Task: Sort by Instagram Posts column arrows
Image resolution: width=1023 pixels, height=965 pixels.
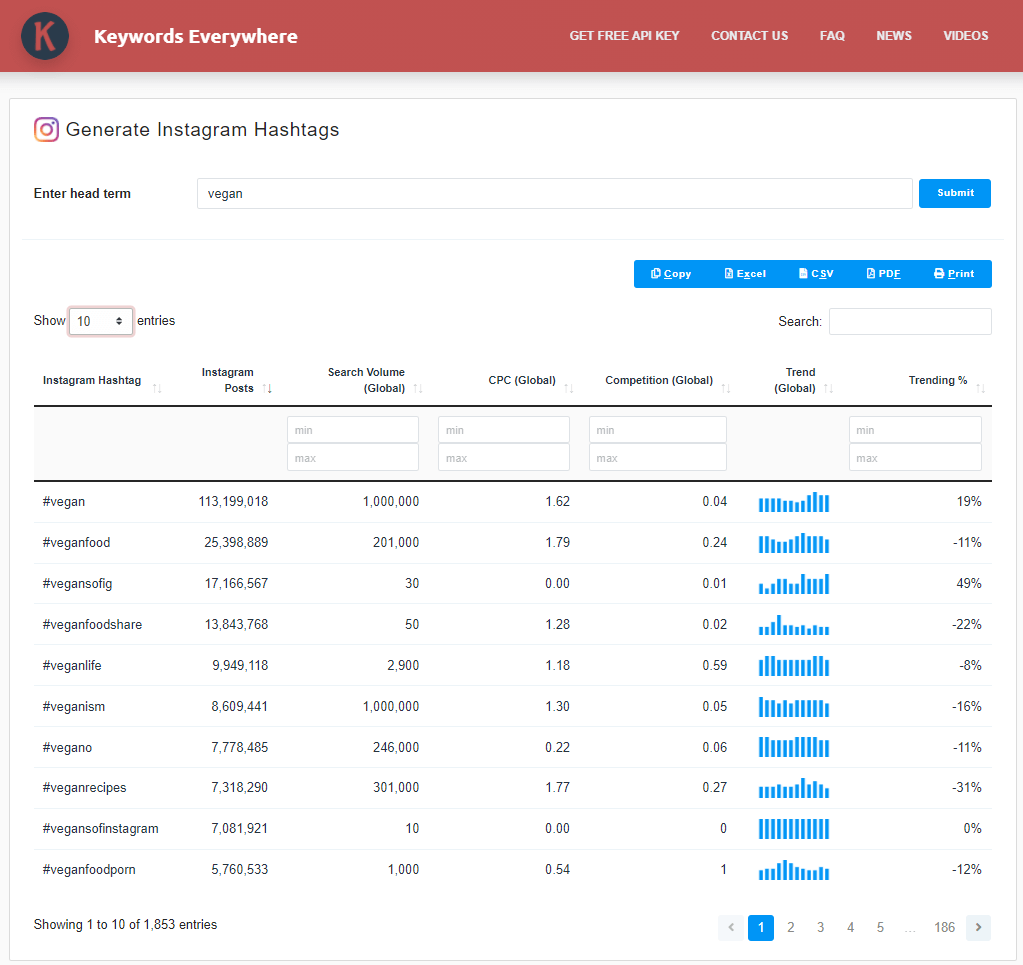Action: click(x=267, y=388)
